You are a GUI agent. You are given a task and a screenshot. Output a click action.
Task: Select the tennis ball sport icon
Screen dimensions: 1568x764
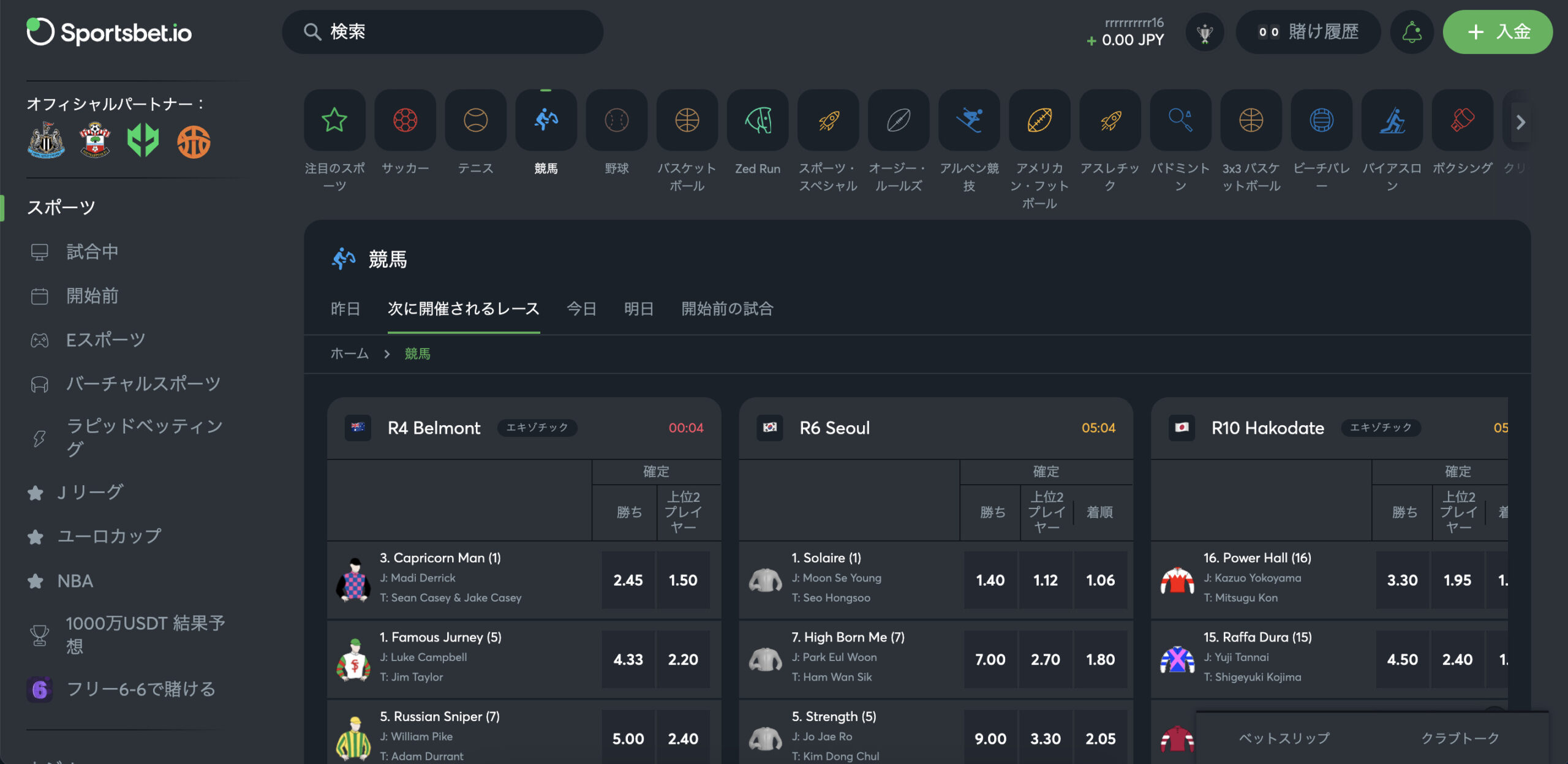point(475,120)
